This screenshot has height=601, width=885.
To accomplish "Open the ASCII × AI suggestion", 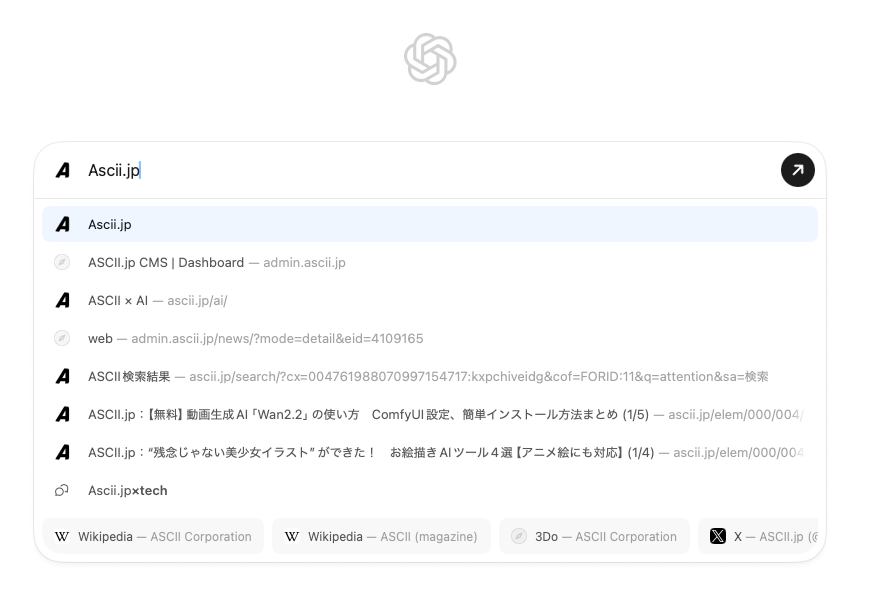I will point(430,300).
